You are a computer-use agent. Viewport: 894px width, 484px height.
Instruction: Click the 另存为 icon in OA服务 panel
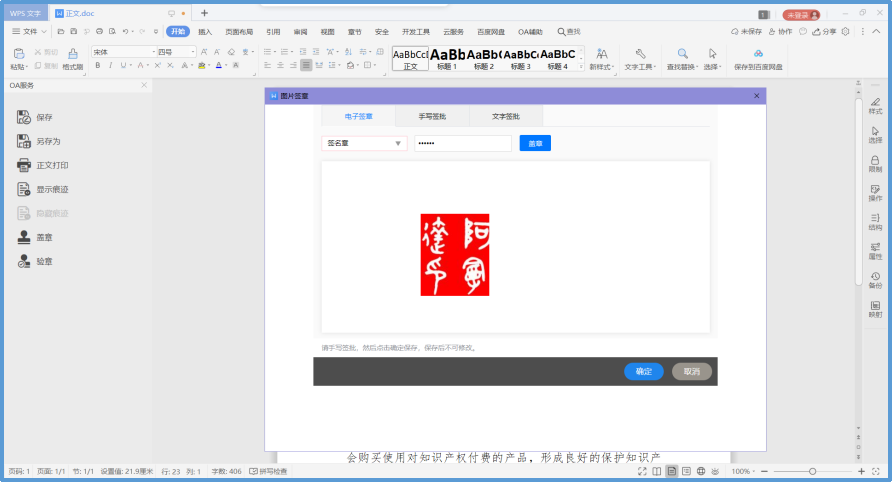23,141
